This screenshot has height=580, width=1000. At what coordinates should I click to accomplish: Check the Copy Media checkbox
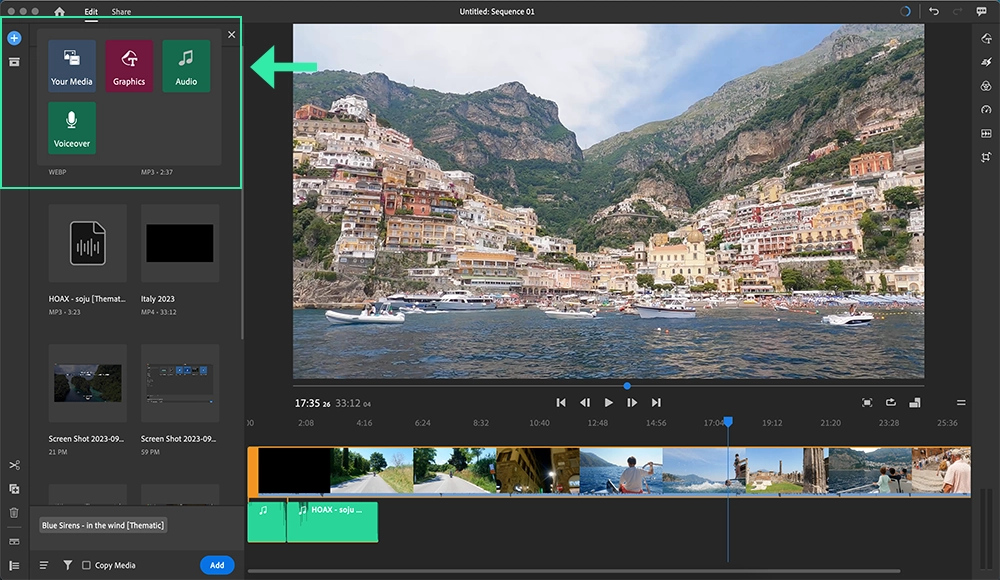(x=87, y=565)
